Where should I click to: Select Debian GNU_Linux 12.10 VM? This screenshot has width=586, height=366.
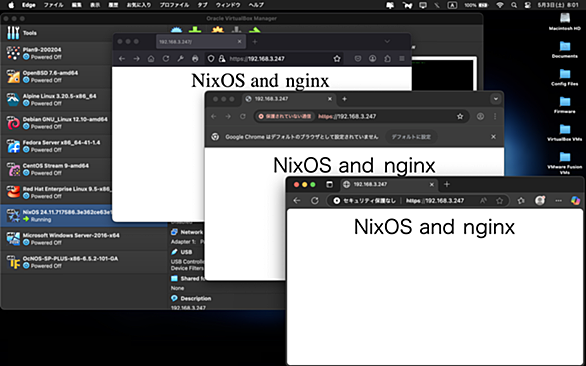56,123
